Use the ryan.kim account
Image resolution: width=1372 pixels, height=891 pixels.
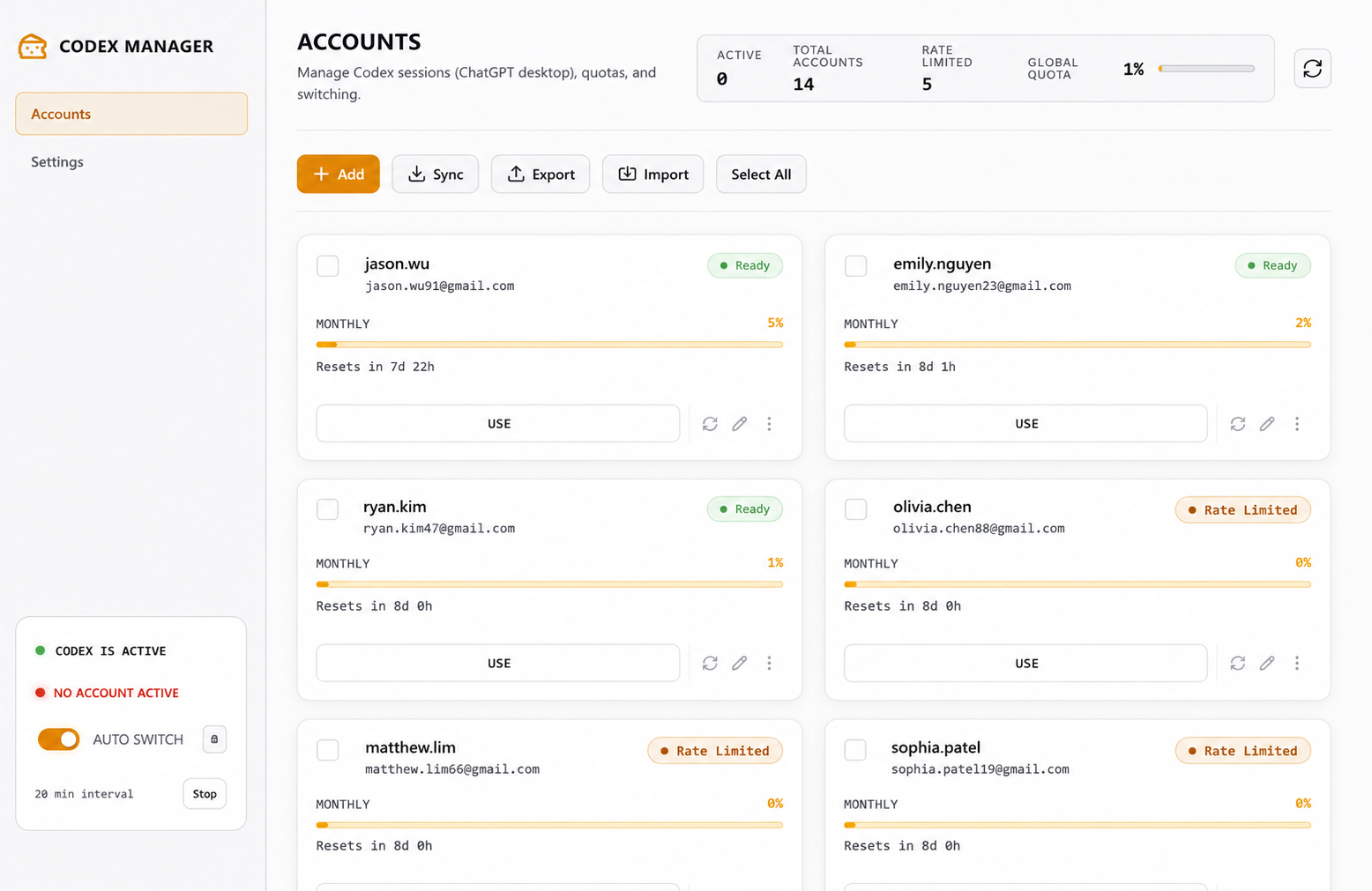[x=498, y=663]
